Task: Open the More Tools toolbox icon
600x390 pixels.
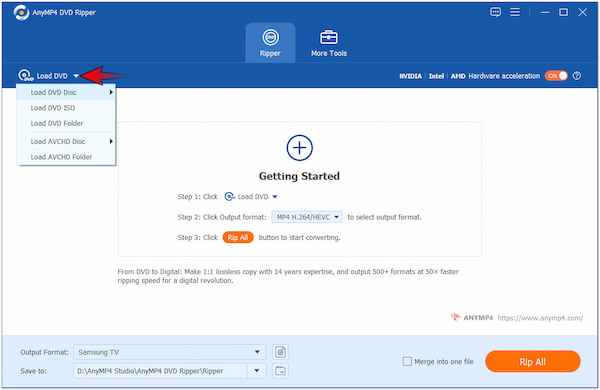Action: coord(329,37)
